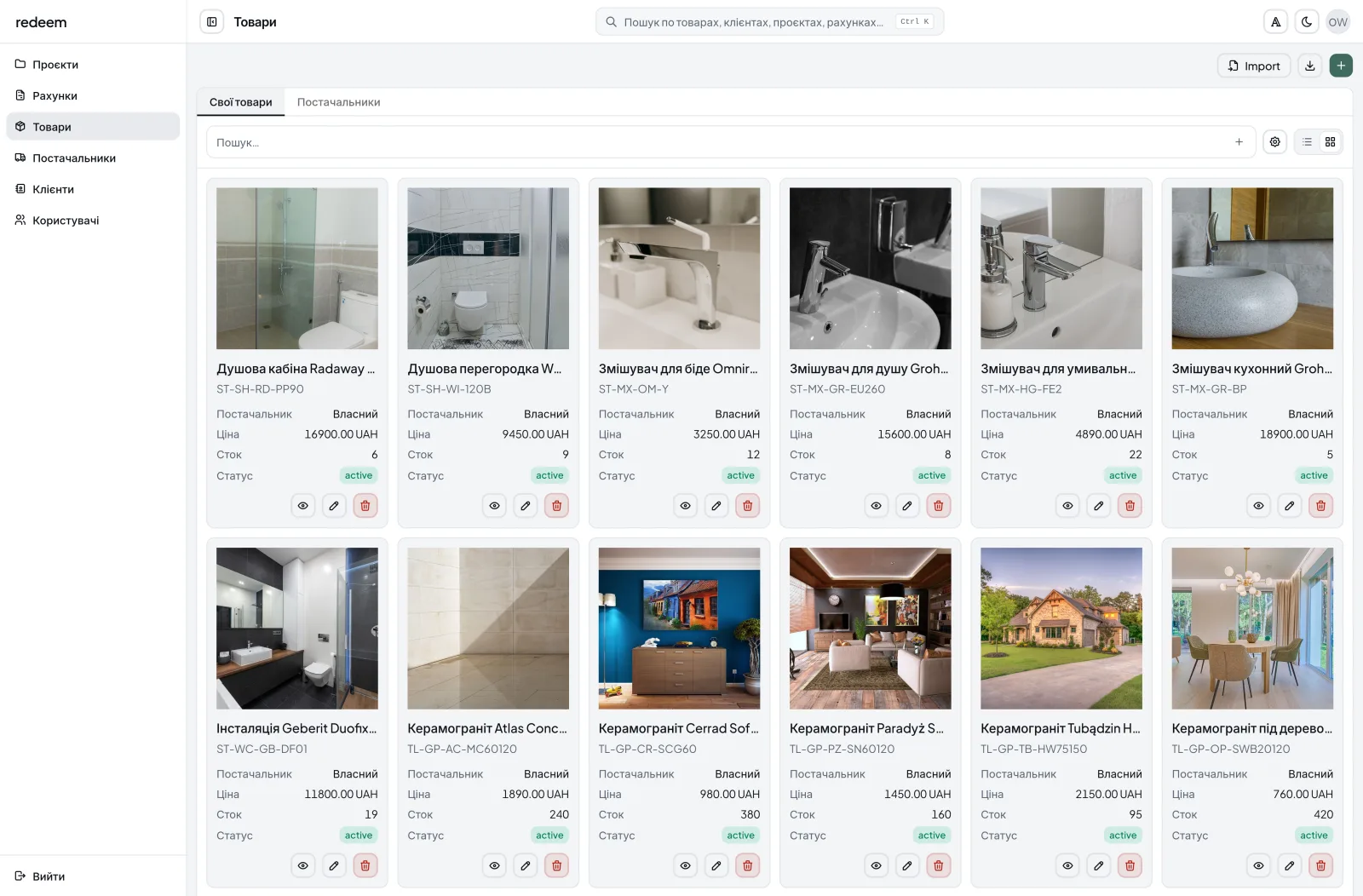
Task: Open the language/translate icon
Action: coord(1275,22)
